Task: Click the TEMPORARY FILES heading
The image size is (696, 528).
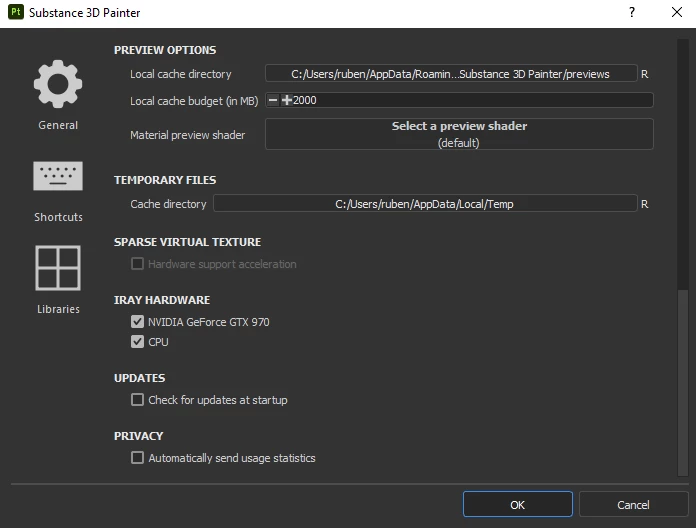Action: point(165,180)
